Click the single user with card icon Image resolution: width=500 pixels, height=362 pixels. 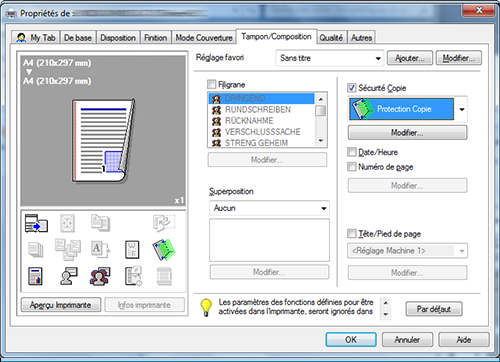(x=69, y=276)
